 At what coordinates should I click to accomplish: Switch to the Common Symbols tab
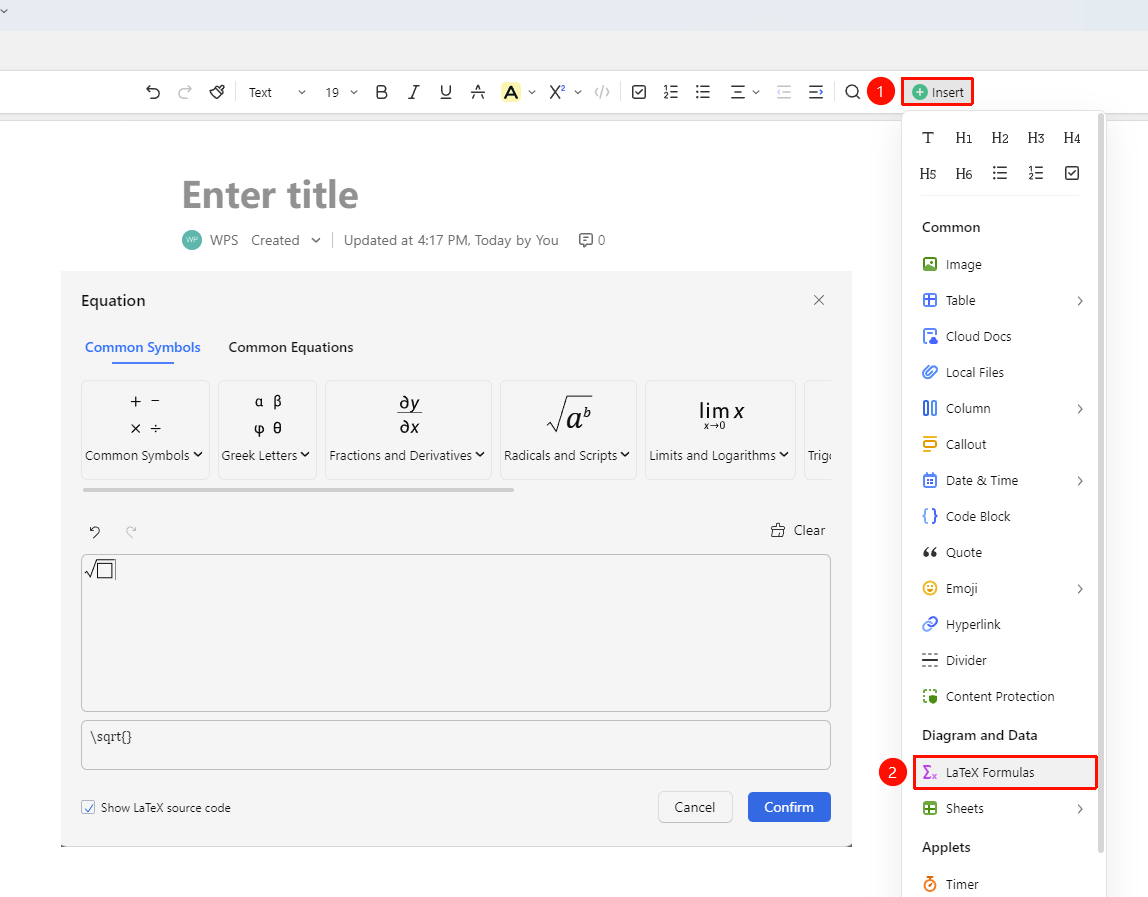pyautogui.click(x=143, y=347)
